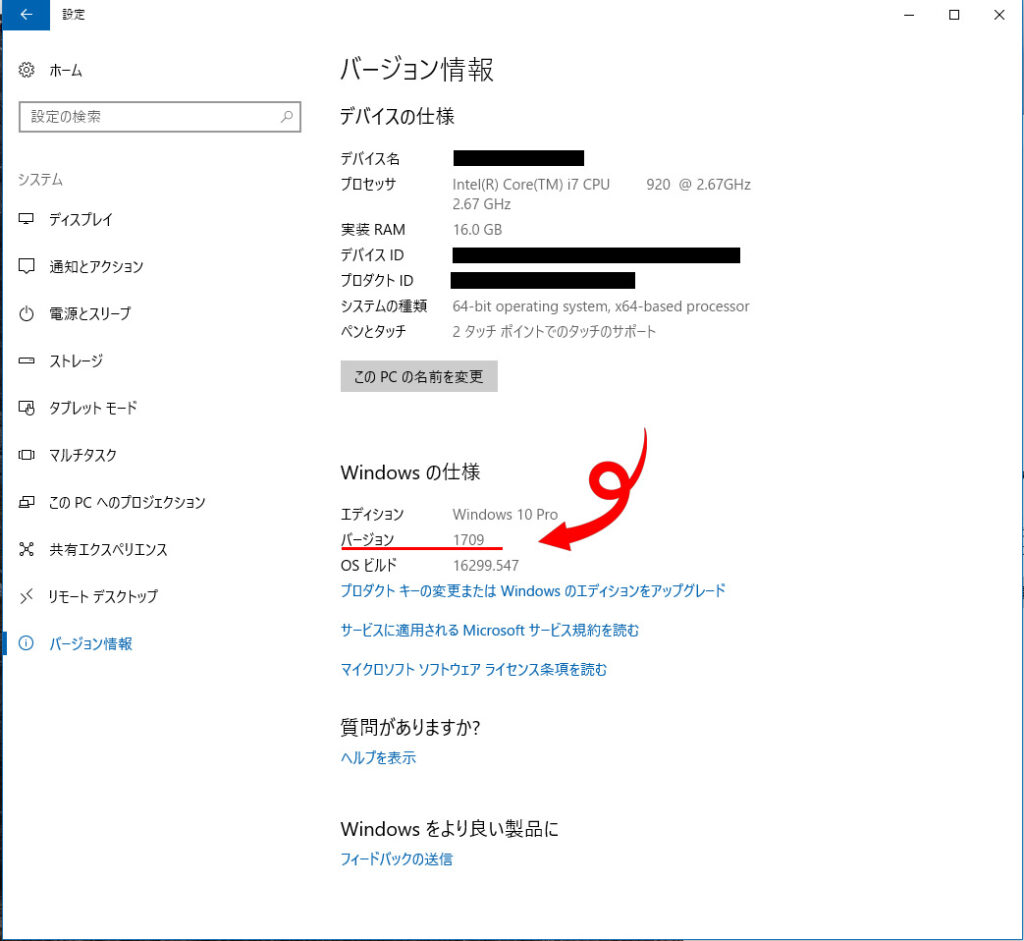Click the デバイスの仕様 section heading
Image resolution: width=1024 pixels, height=941 pixels.
pyautogui.click(x=397, y=116)
